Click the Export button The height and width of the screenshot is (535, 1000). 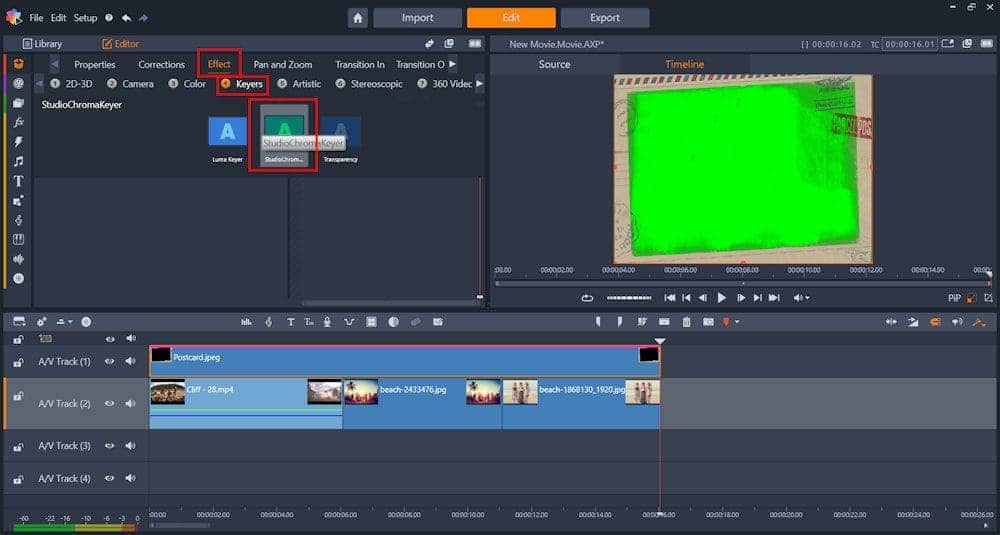(x=604, y=18)
